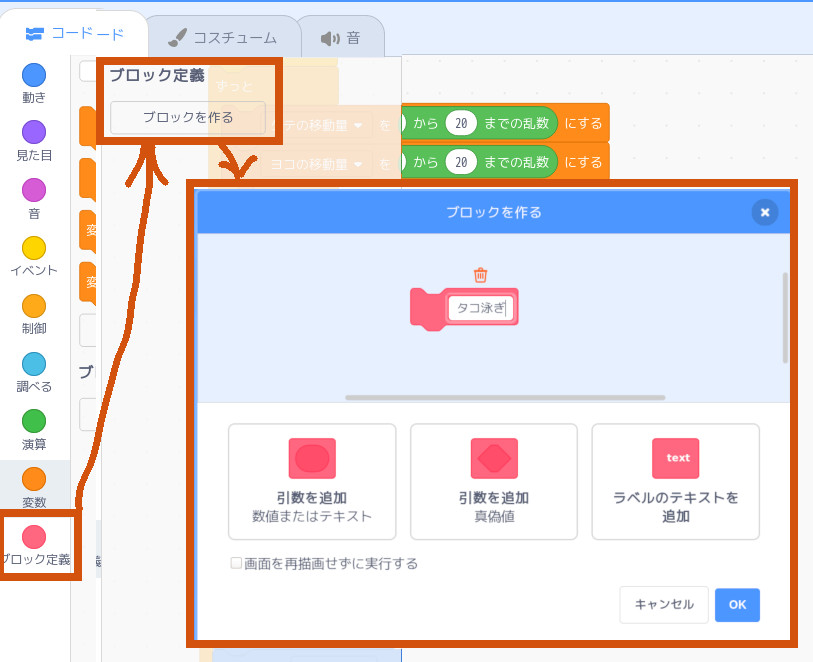Select the ブロック定義 category circle
Image resolution: width=813 pixels, height=662 pixels.
coord(34,537)
